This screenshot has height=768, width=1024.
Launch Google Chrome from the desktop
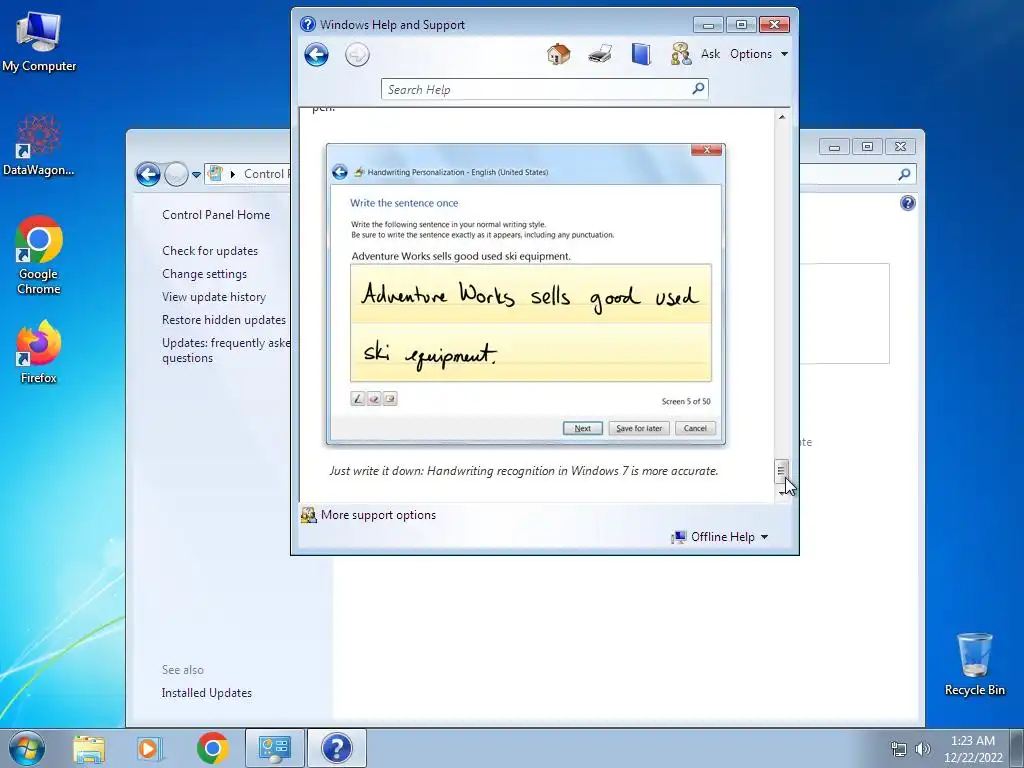39,255
